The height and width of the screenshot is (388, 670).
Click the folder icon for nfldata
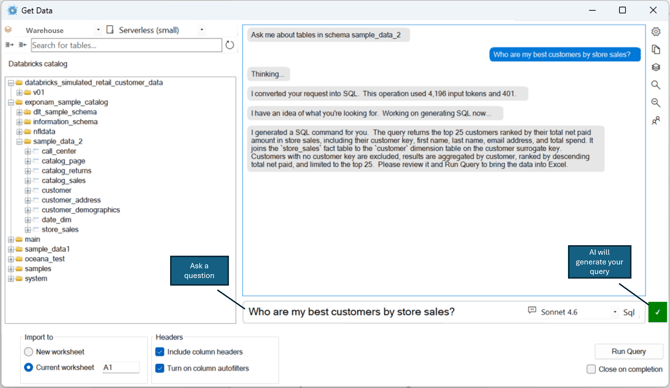[27, 132]
